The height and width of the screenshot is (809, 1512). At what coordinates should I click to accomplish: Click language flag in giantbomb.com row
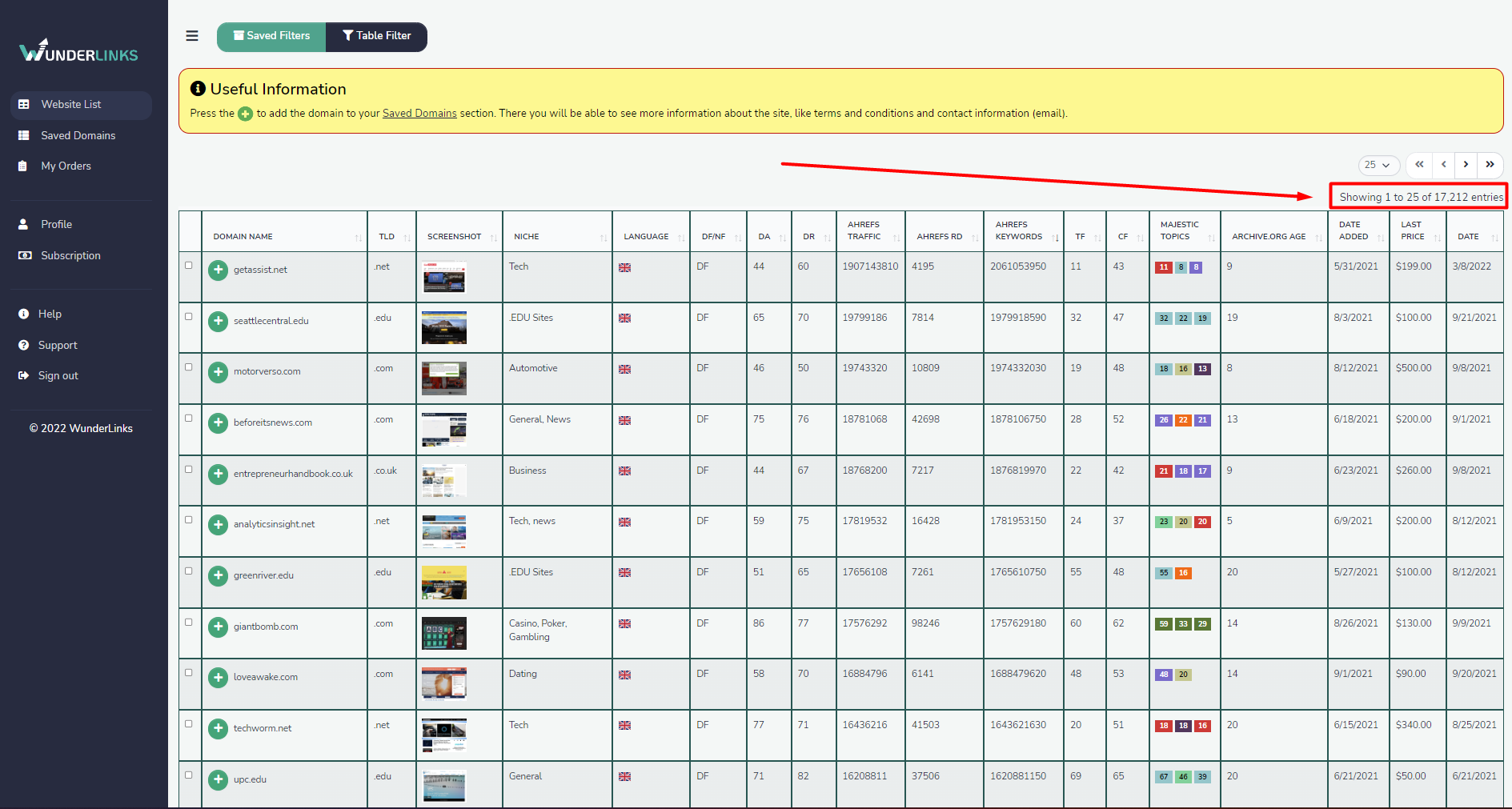pyautogui.click(x=625, y=625)
